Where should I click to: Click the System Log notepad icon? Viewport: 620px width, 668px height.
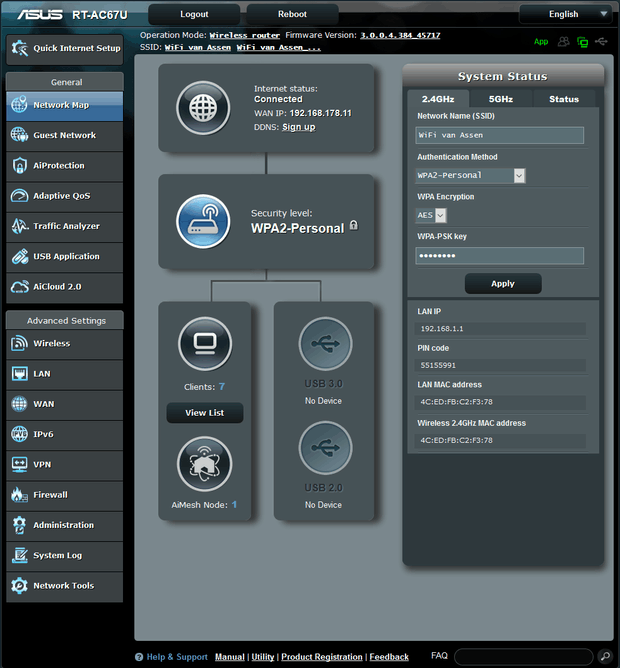[20, 555]
